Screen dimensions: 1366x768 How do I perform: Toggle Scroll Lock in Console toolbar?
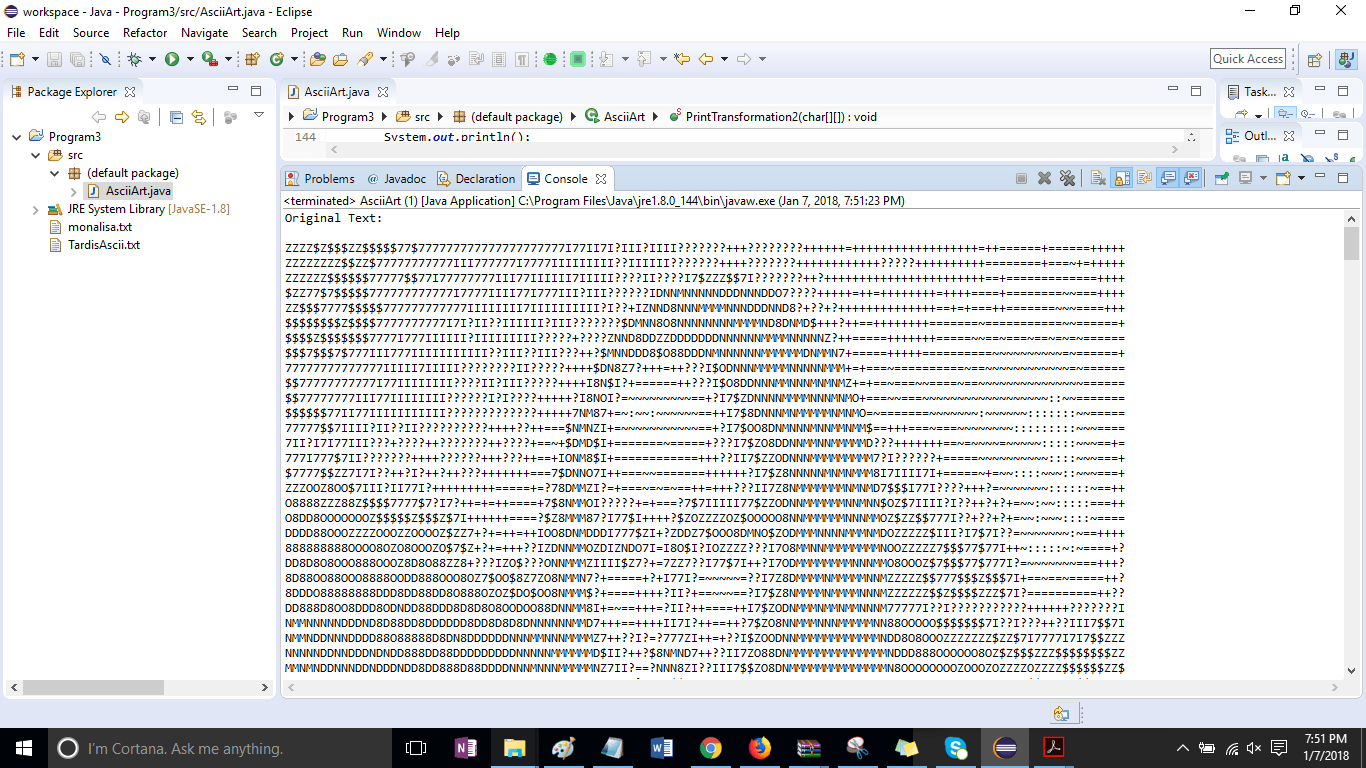1121,178
